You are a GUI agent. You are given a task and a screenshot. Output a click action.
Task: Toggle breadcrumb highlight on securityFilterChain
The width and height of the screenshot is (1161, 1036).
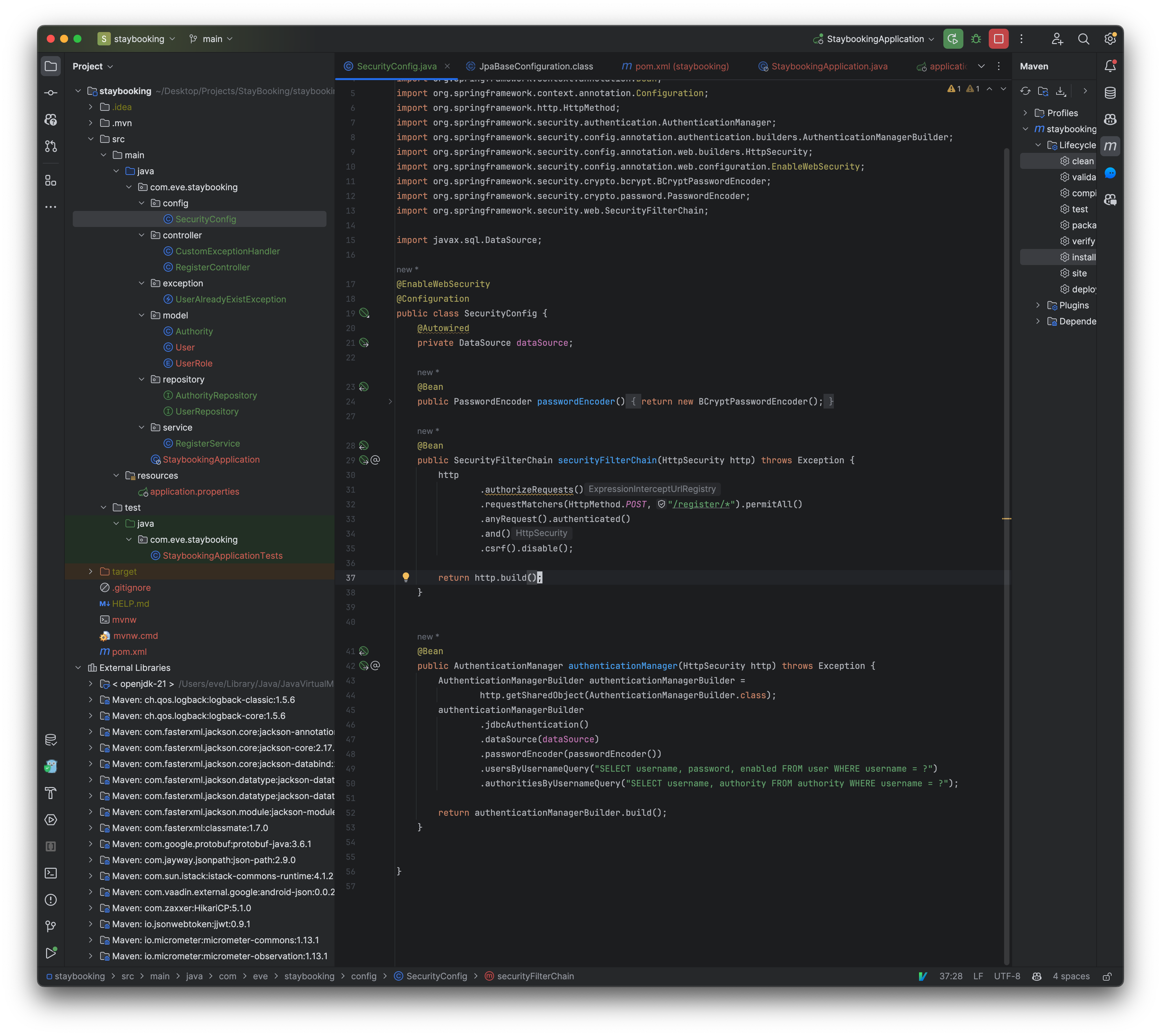pyautogui.click(x=535, y=976)
